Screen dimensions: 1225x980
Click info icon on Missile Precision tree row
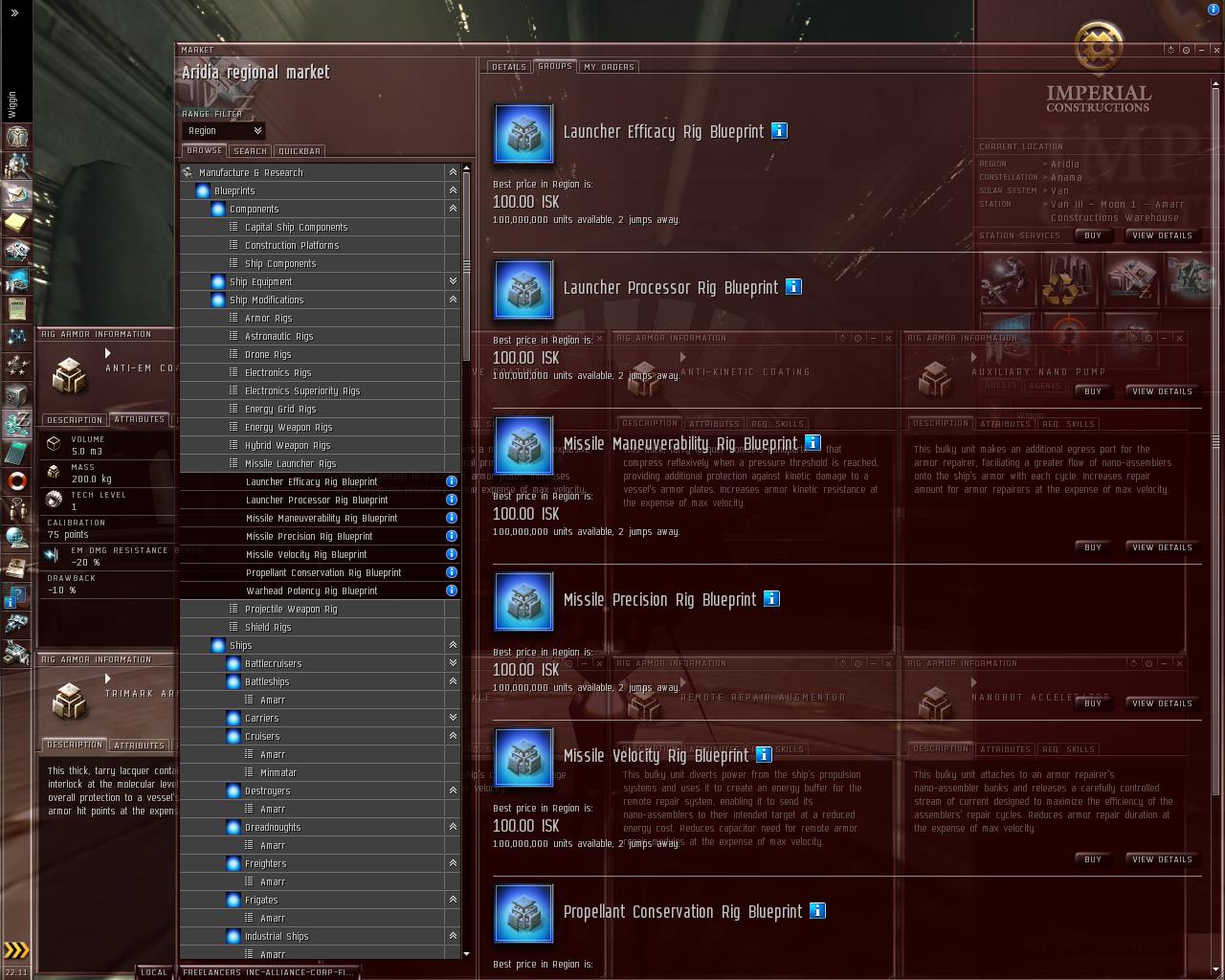(452, 536)
